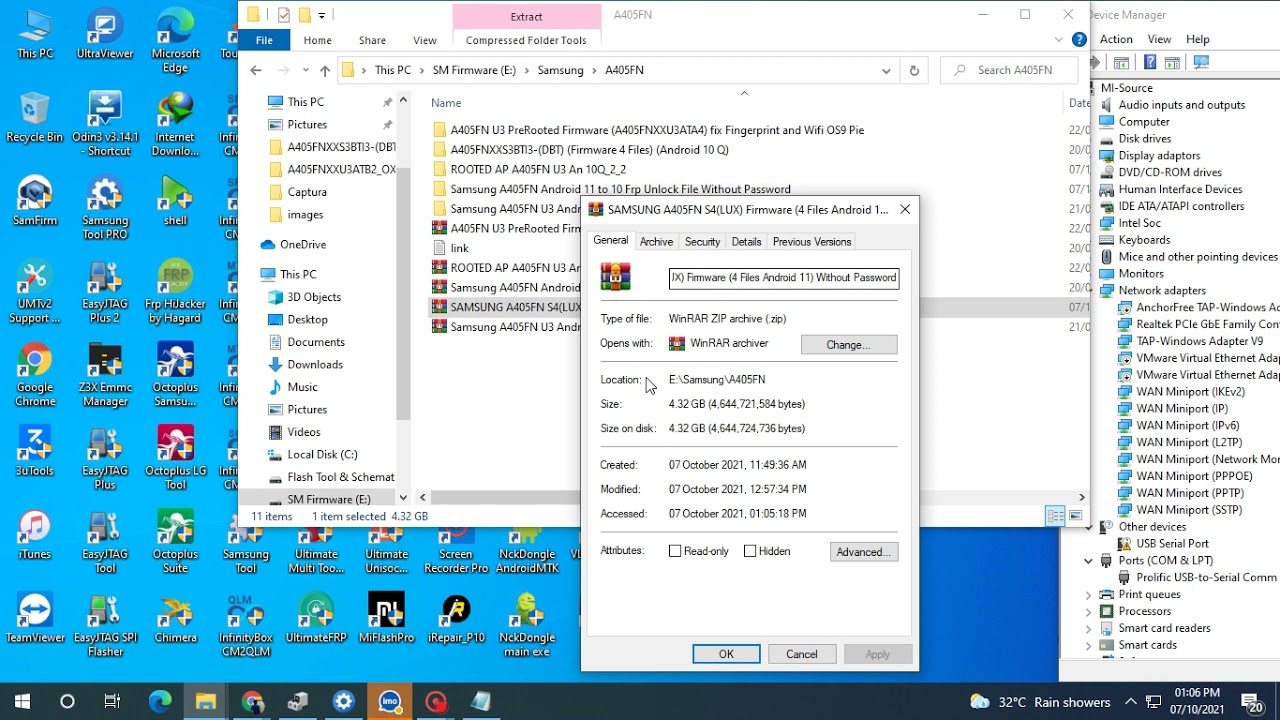Open File Explorer from the taskbar
Screen dimensions: 1280x720
pyautogui.click(x=206, y=702)
